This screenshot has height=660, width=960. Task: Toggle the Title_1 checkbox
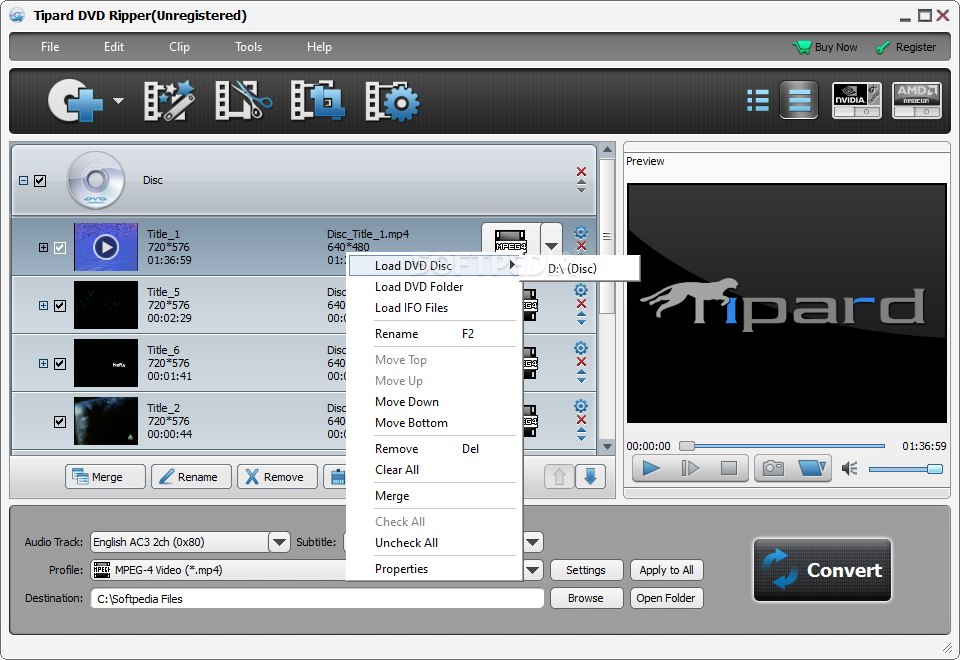tap(60, 247)
